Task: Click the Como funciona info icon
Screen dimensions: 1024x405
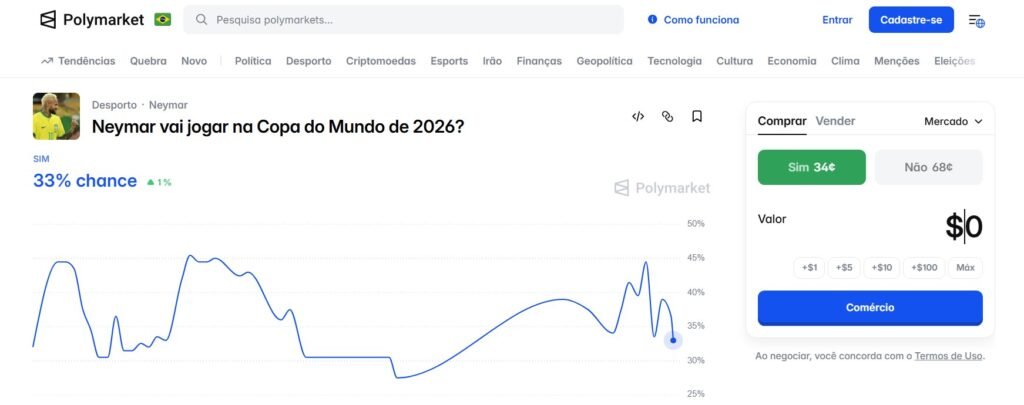Action: pos(653,20)
